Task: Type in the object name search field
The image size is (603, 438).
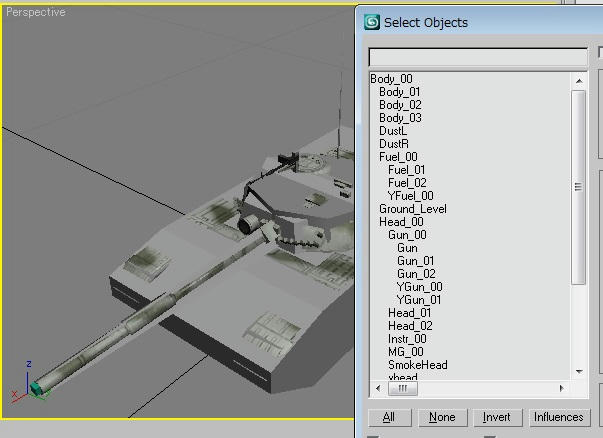Action: [x=477, y=57]
